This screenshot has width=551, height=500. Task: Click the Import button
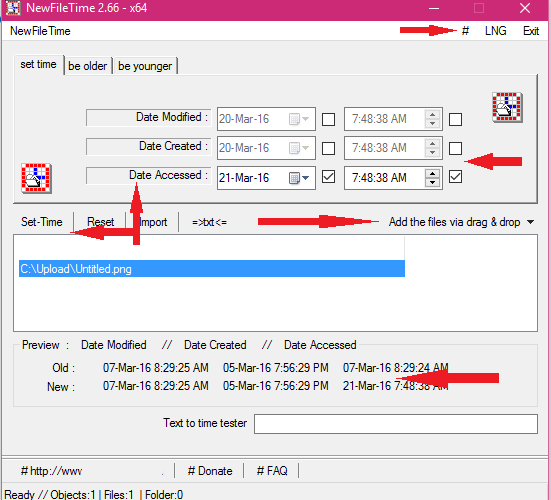coord(153,222)
